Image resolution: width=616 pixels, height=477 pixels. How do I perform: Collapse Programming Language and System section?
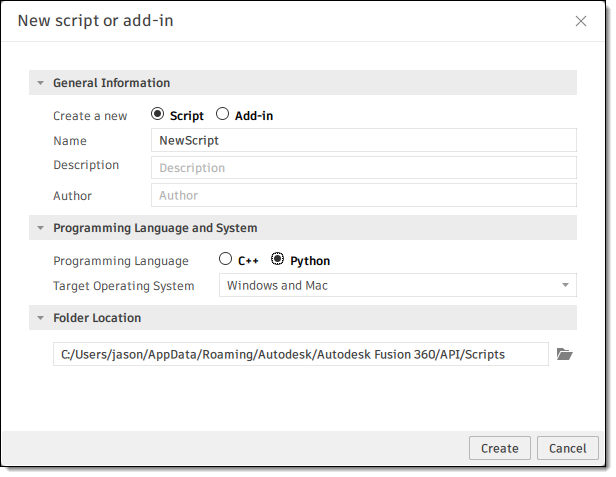coord(41,228)
